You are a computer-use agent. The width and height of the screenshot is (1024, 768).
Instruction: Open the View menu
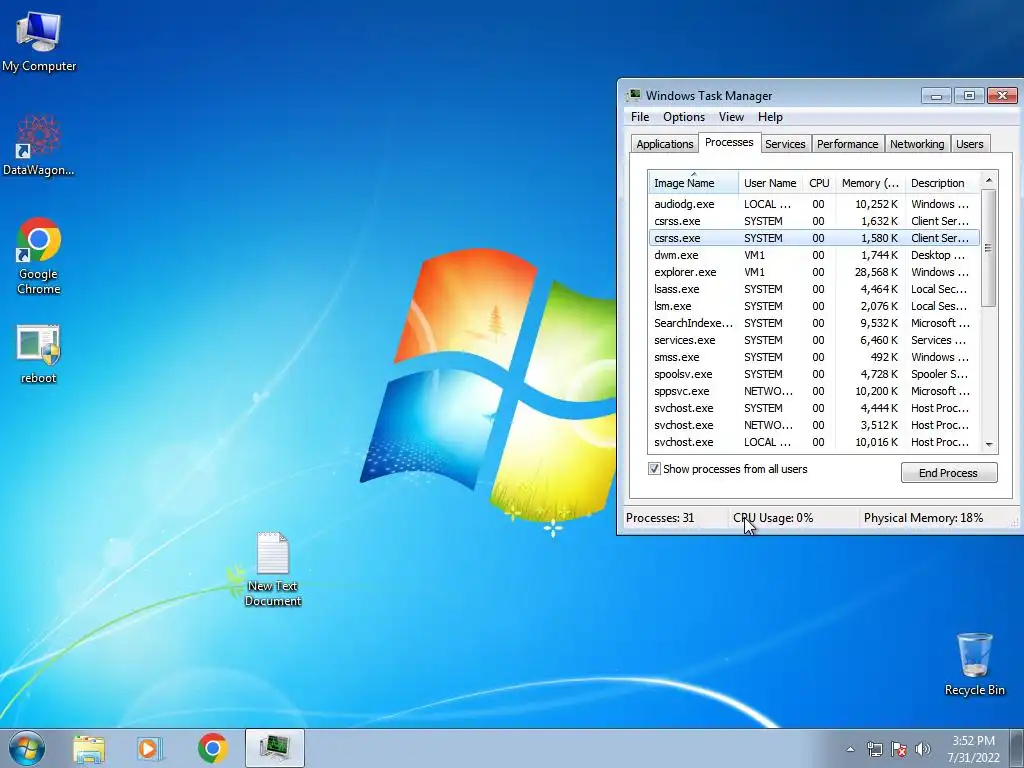tap(731, 117)
